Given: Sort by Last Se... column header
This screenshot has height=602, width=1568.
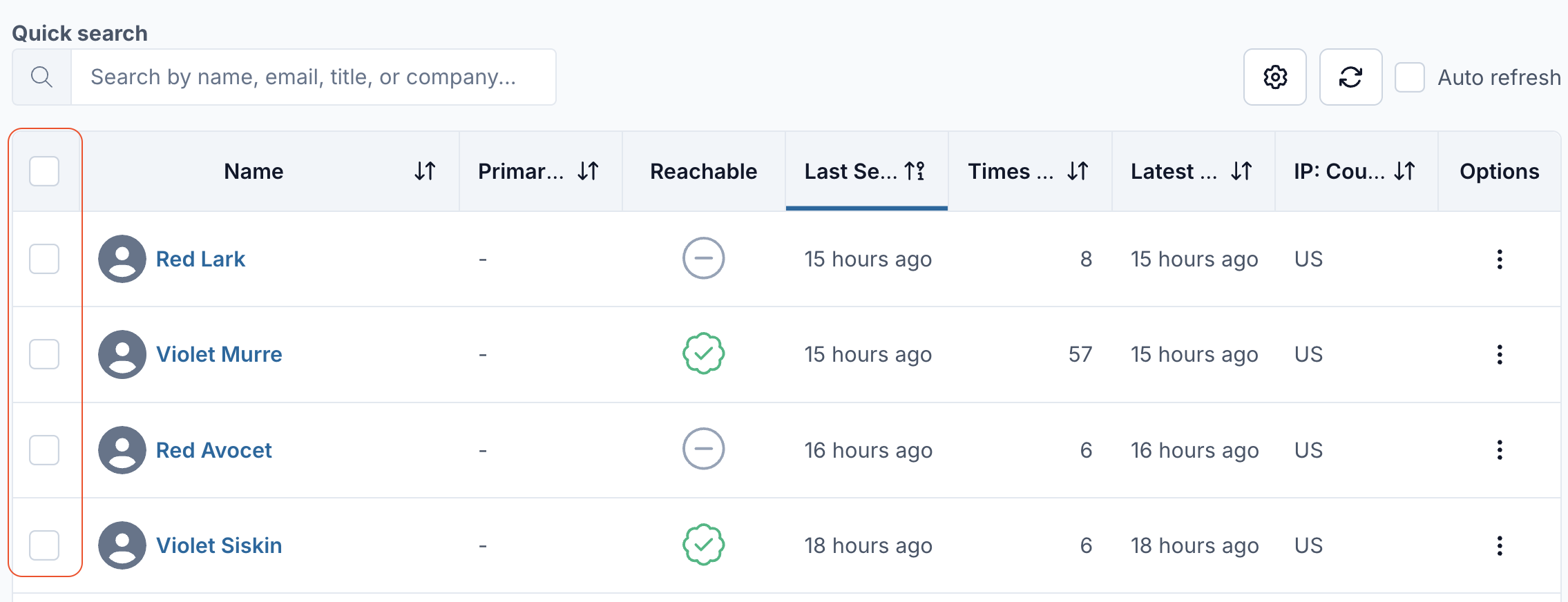Looking at the screenshot, I should (867, 171).
